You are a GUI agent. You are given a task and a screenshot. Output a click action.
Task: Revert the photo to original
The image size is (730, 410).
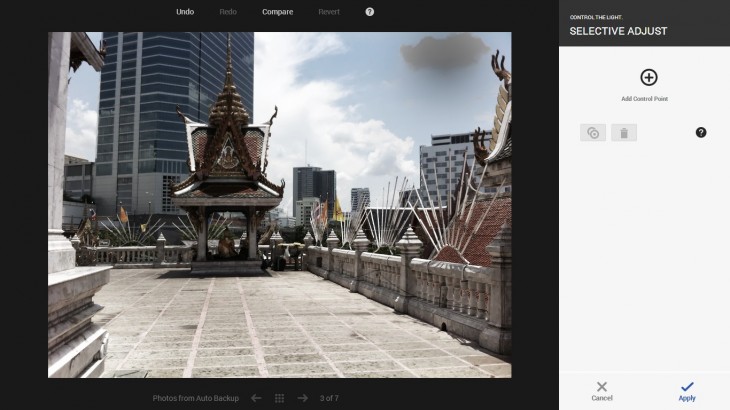point(329,12)
